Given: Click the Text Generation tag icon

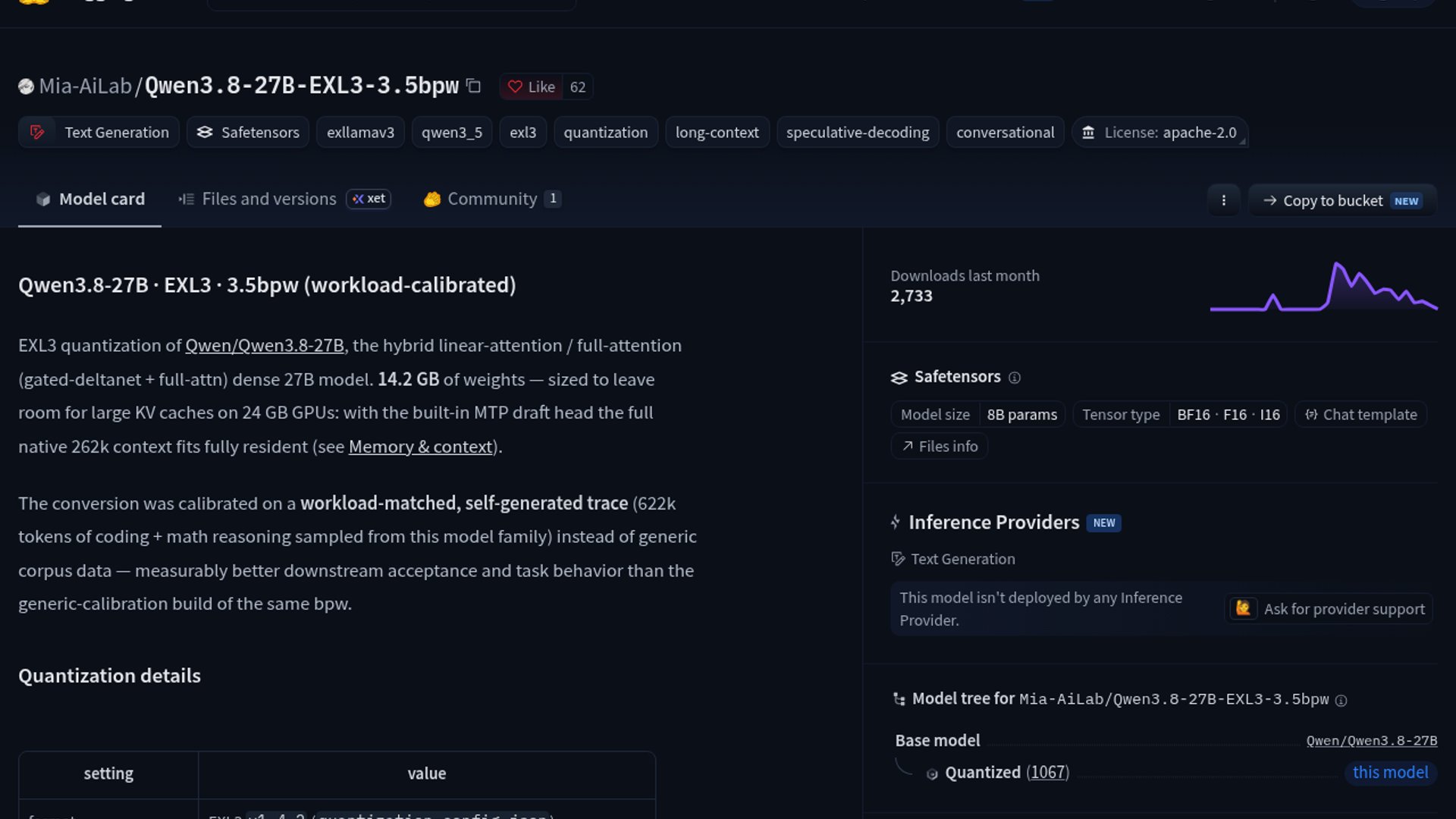Looking at the screenshot, I should click(37, 132).
